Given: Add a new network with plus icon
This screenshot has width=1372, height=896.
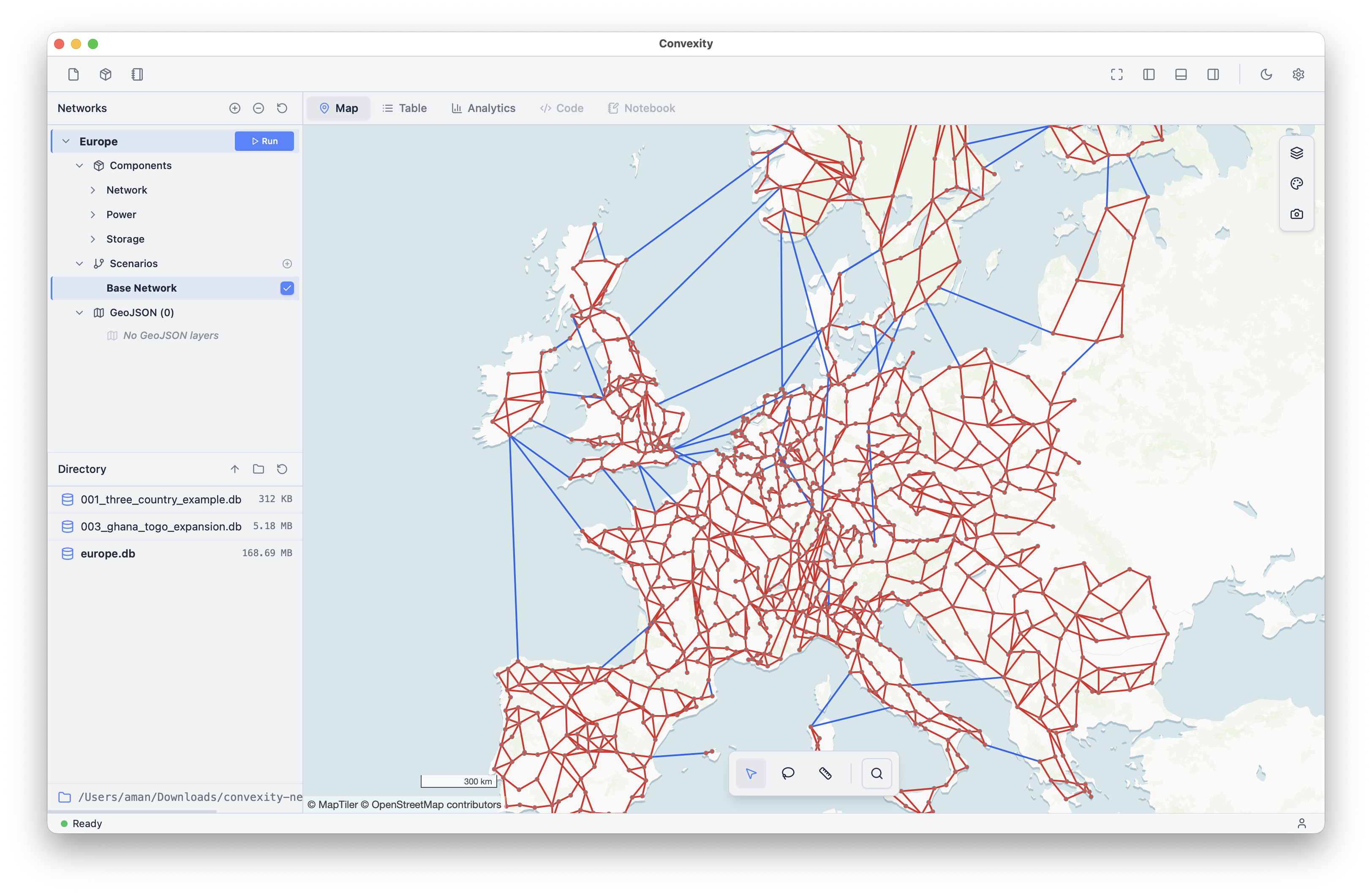Looking at the screenshot, I should (x=234, y=109).
